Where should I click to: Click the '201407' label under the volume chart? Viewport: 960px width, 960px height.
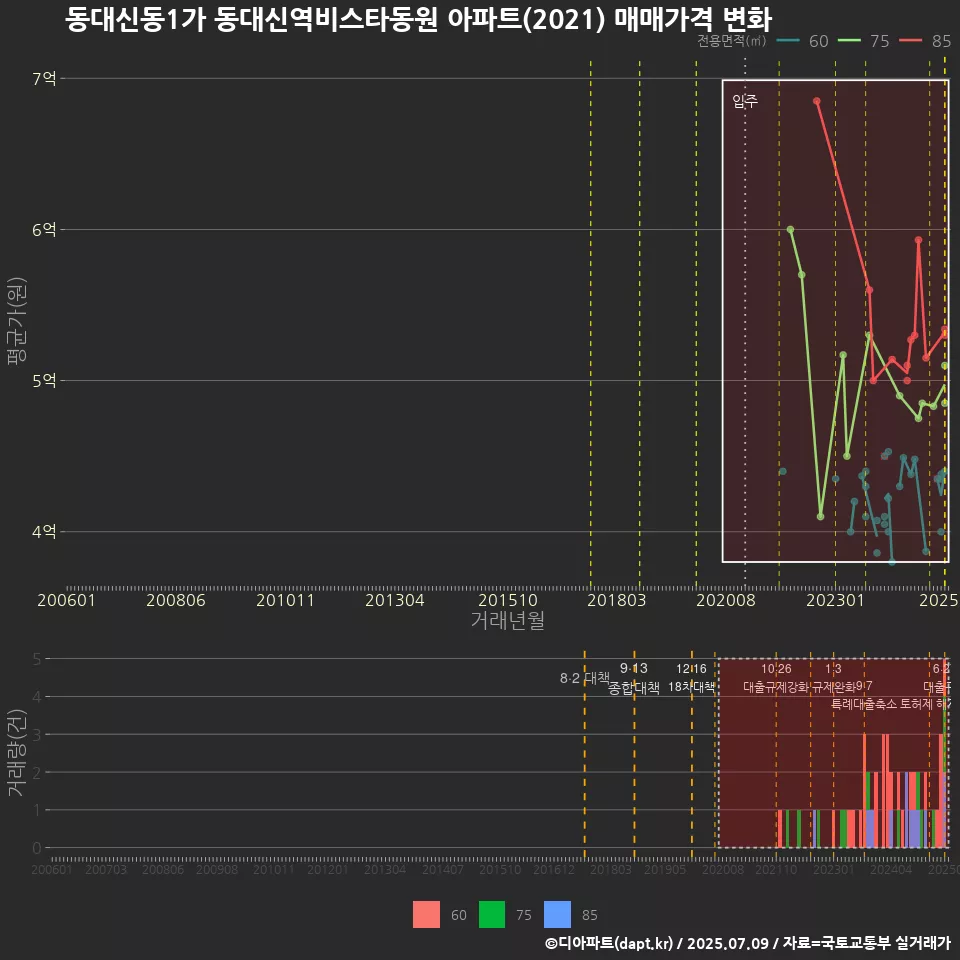(443, 869)
